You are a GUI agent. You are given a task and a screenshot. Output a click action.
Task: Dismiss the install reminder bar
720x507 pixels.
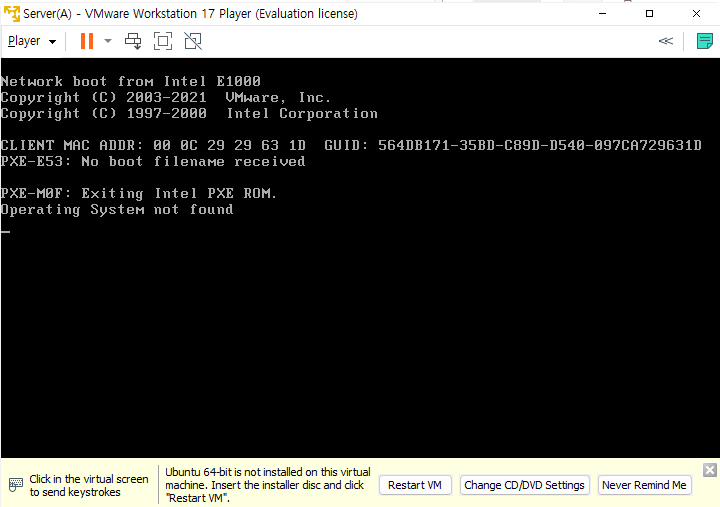point(709,470)
